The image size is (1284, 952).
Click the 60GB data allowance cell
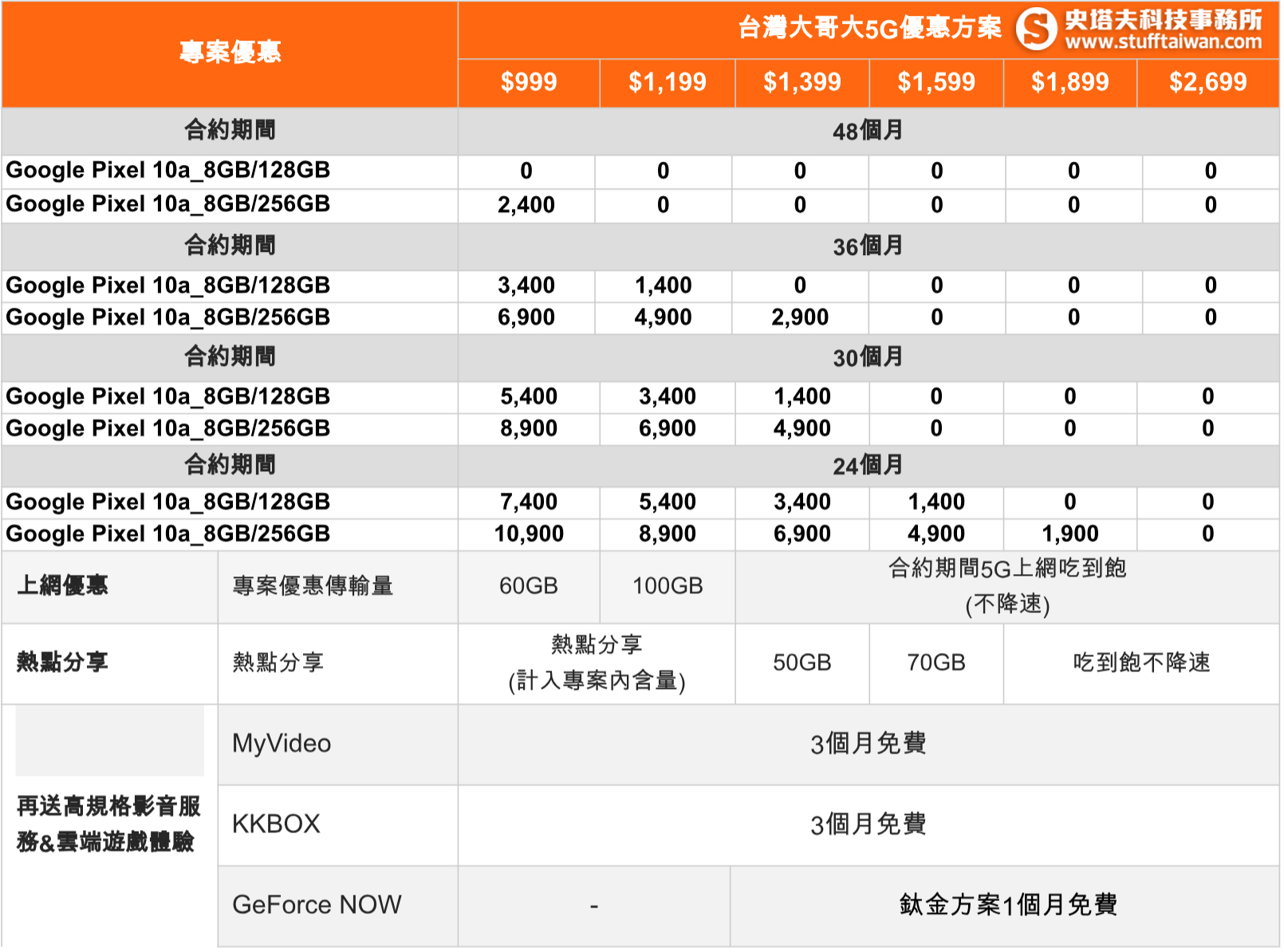(529, 587)
